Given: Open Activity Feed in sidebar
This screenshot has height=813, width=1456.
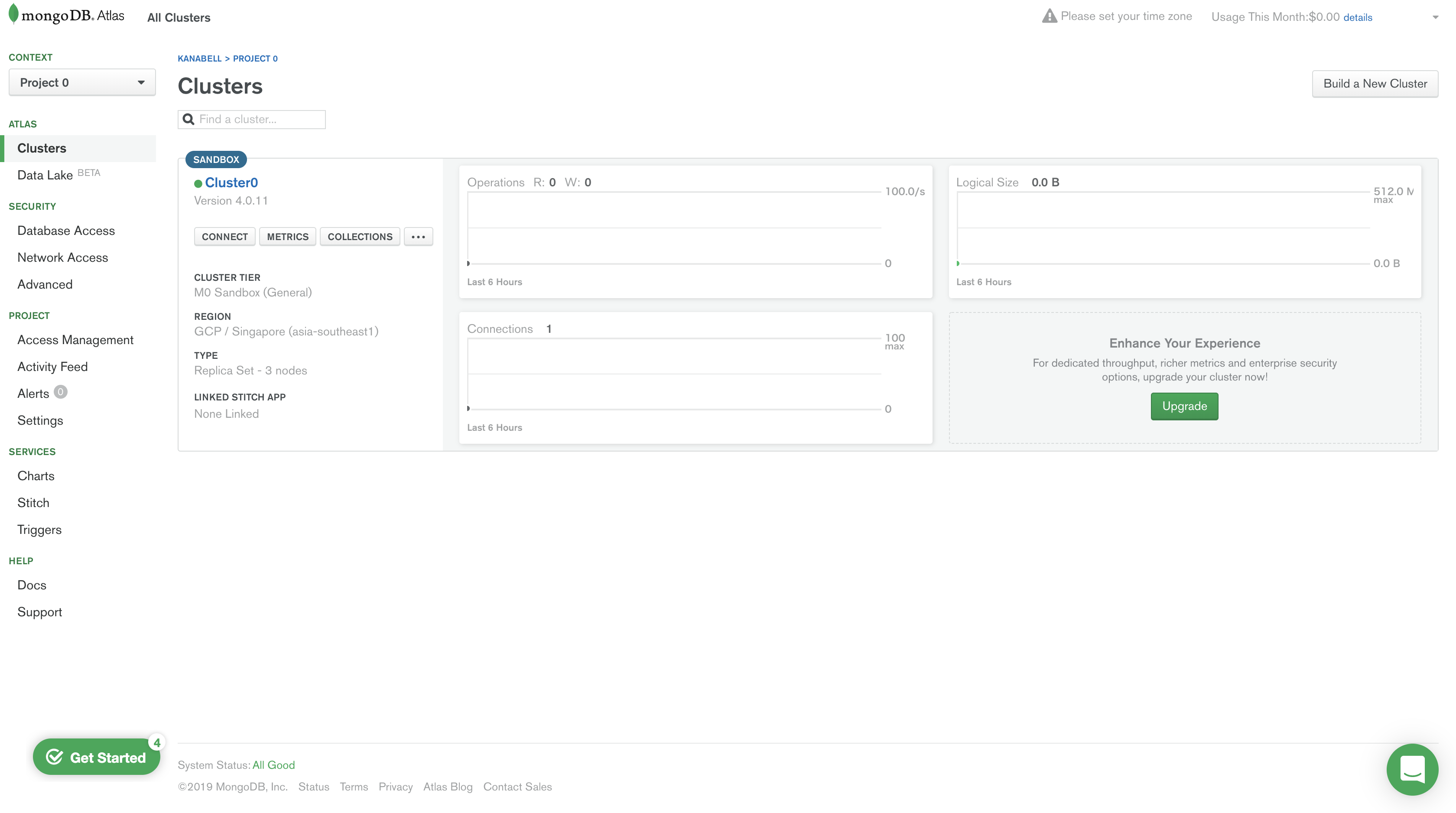Looking at the screenshot, I should [x=52, y=366].
